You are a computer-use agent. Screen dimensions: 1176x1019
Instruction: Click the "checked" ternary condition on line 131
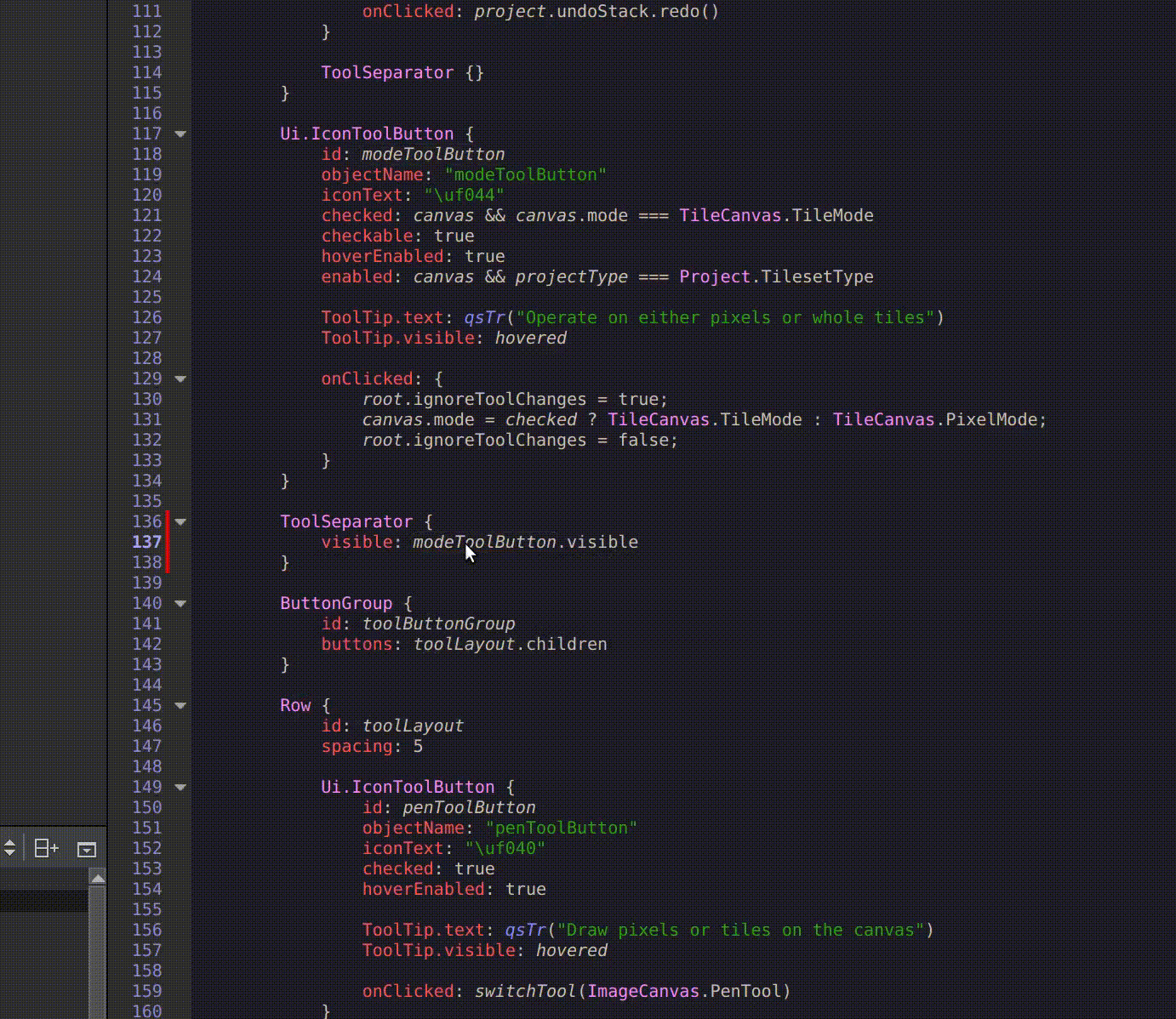[540, 419]
